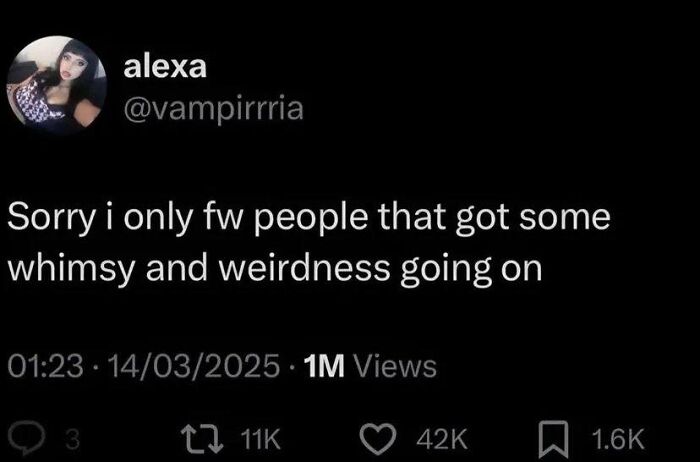Open the 1M Views analytics
700x462 pixels.
370,366
